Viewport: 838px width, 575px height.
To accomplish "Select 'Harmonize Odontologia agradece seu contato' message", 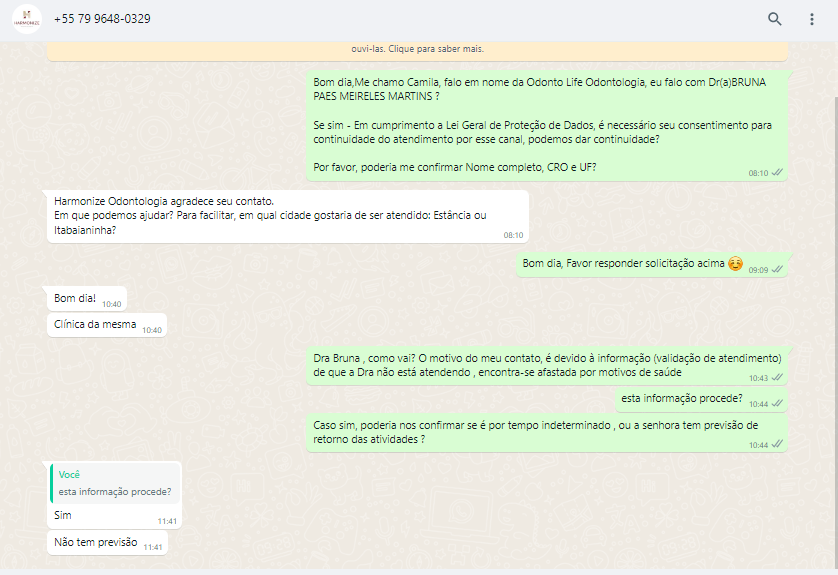I will 288,216.
